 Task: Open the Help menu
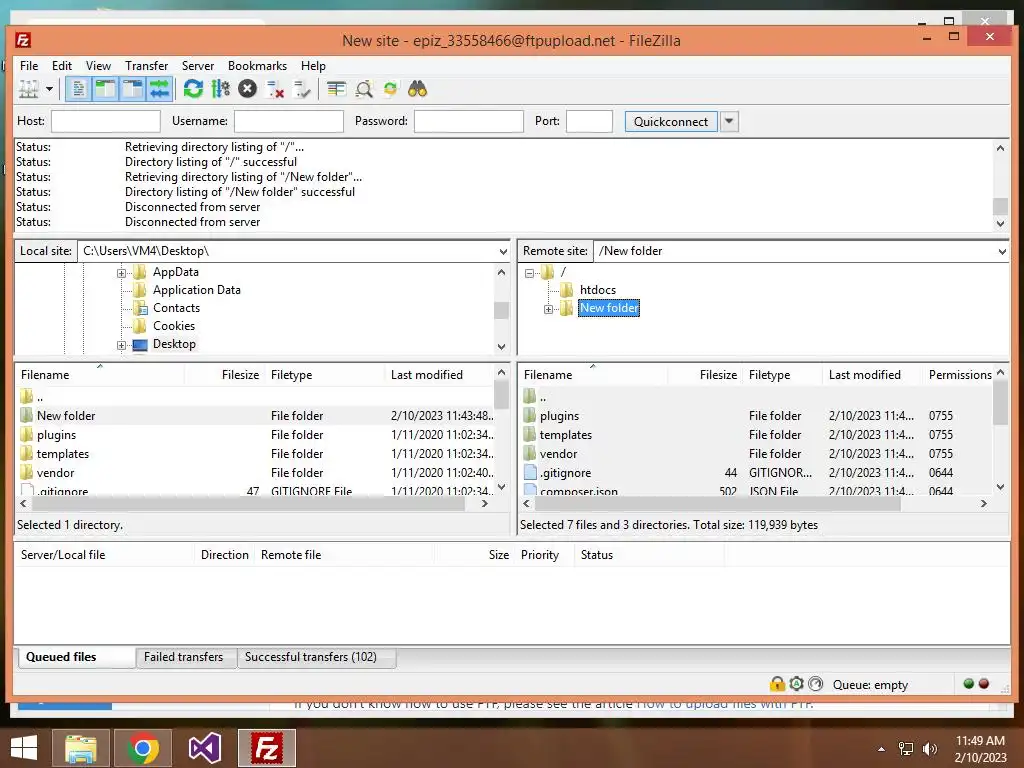313,66
